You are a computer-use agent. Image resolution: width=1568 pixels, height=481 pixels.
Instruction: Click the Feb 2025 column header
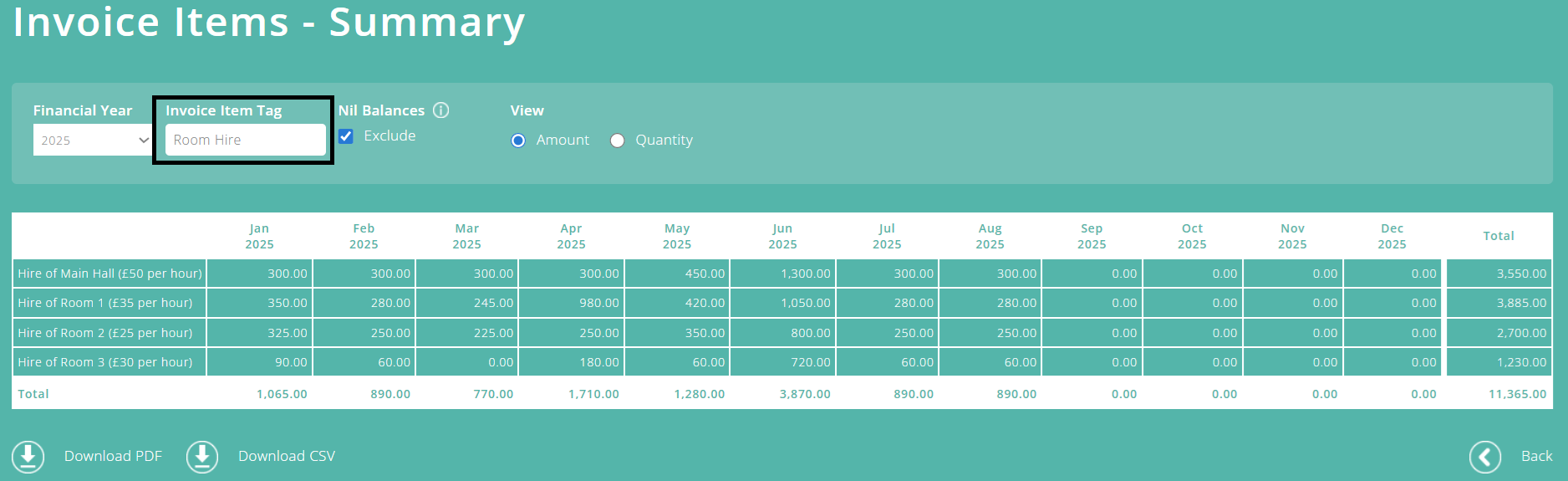point(364,236)
